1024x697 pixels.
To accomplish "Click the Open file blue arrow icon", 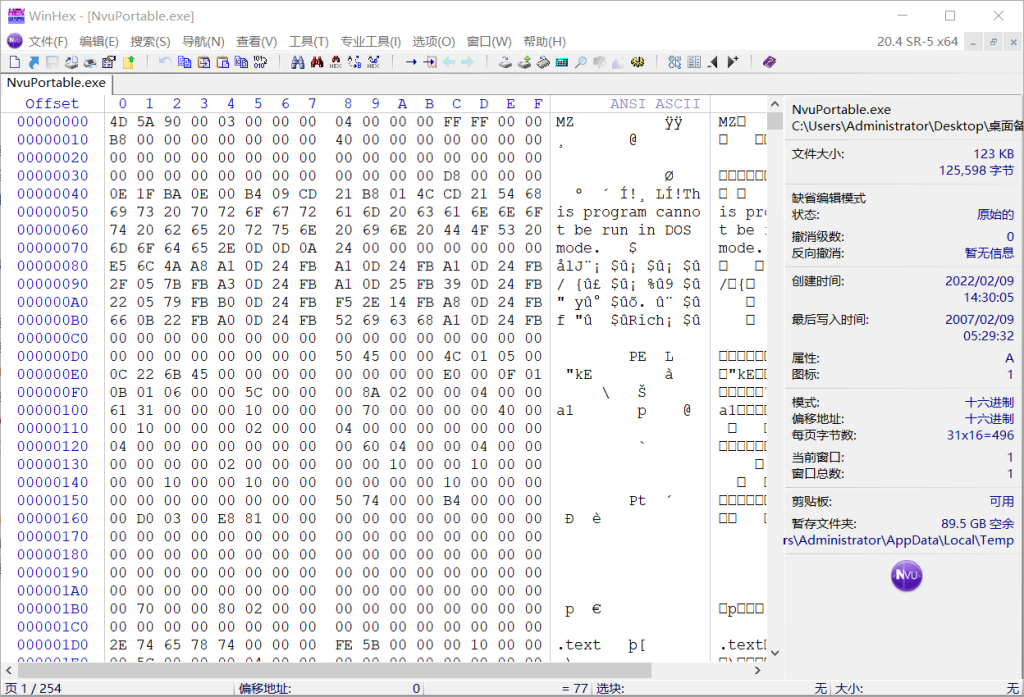I will point(34,62).
